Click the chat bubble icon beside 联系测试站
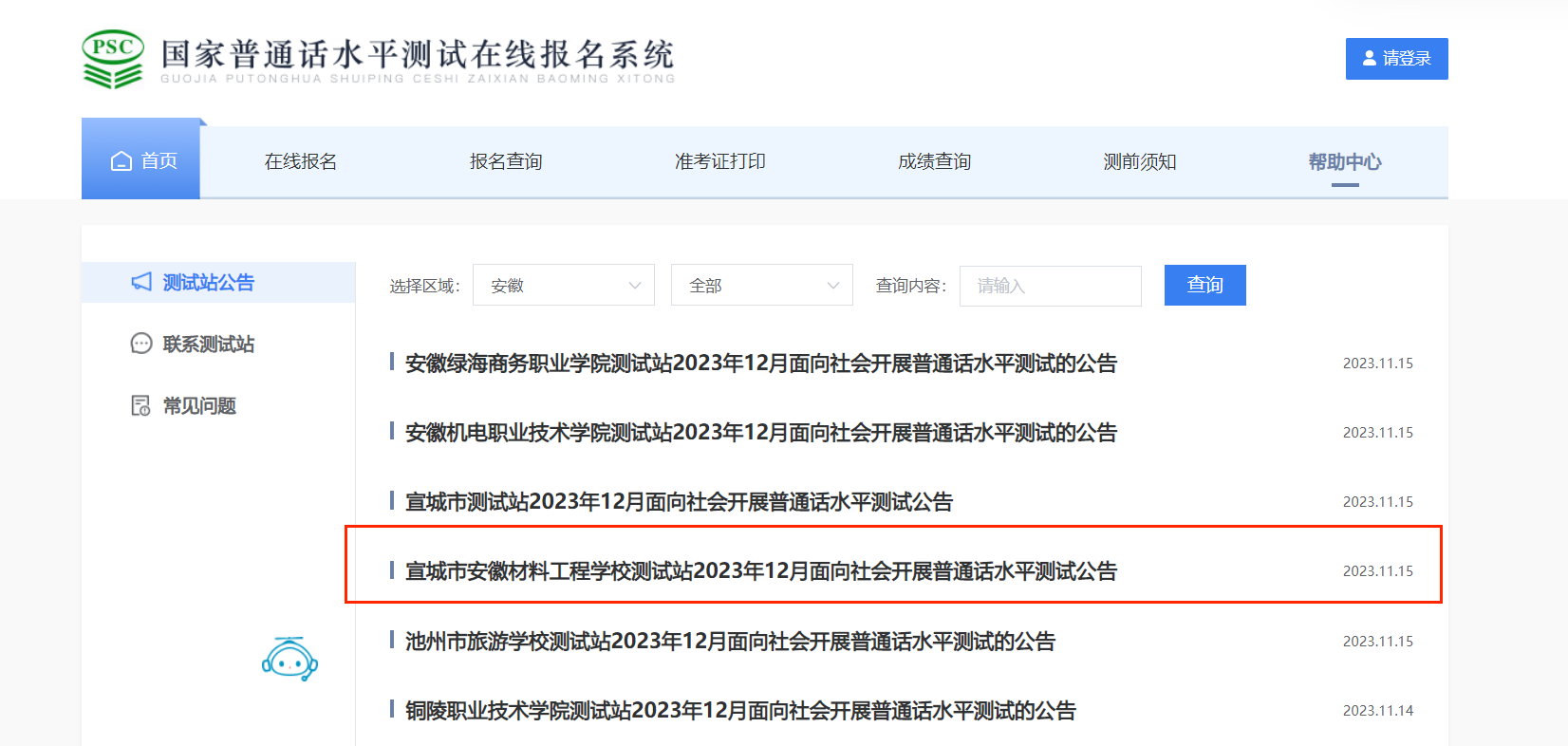The height and width of the screenshot is (746, 1568). 141,344
